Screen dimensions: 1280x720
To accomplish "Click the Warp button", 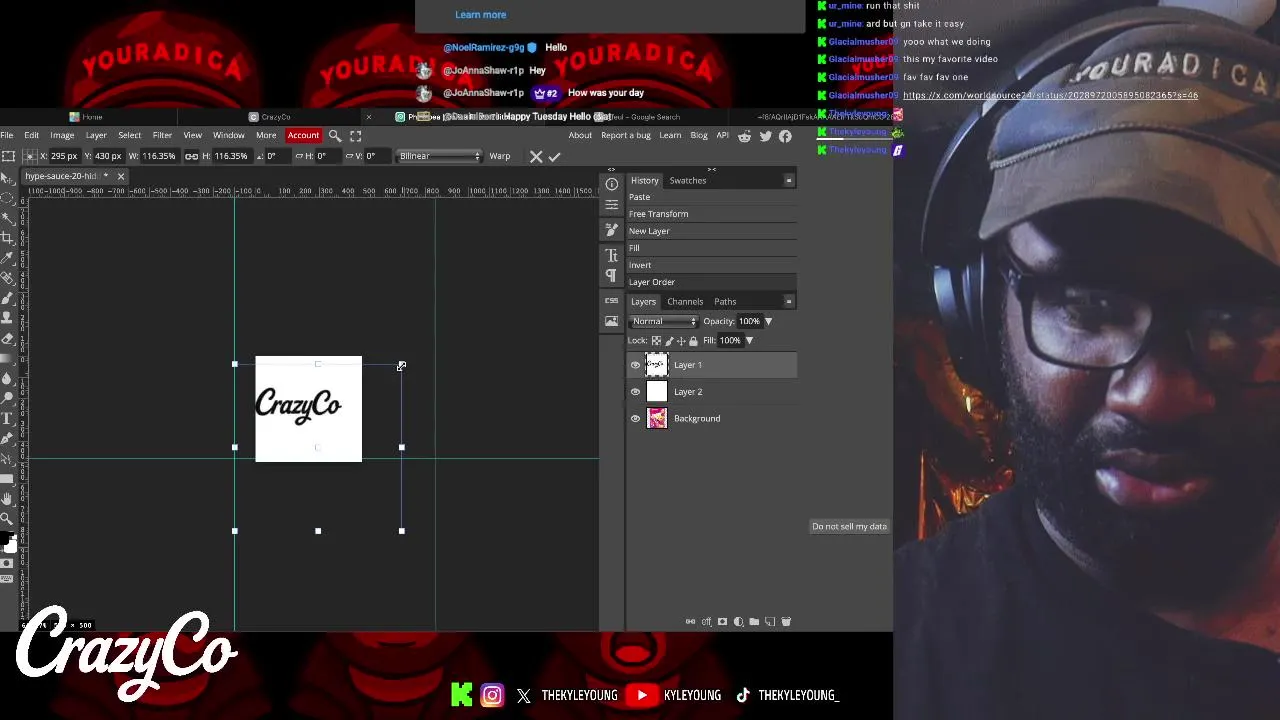I will [500, 156].
